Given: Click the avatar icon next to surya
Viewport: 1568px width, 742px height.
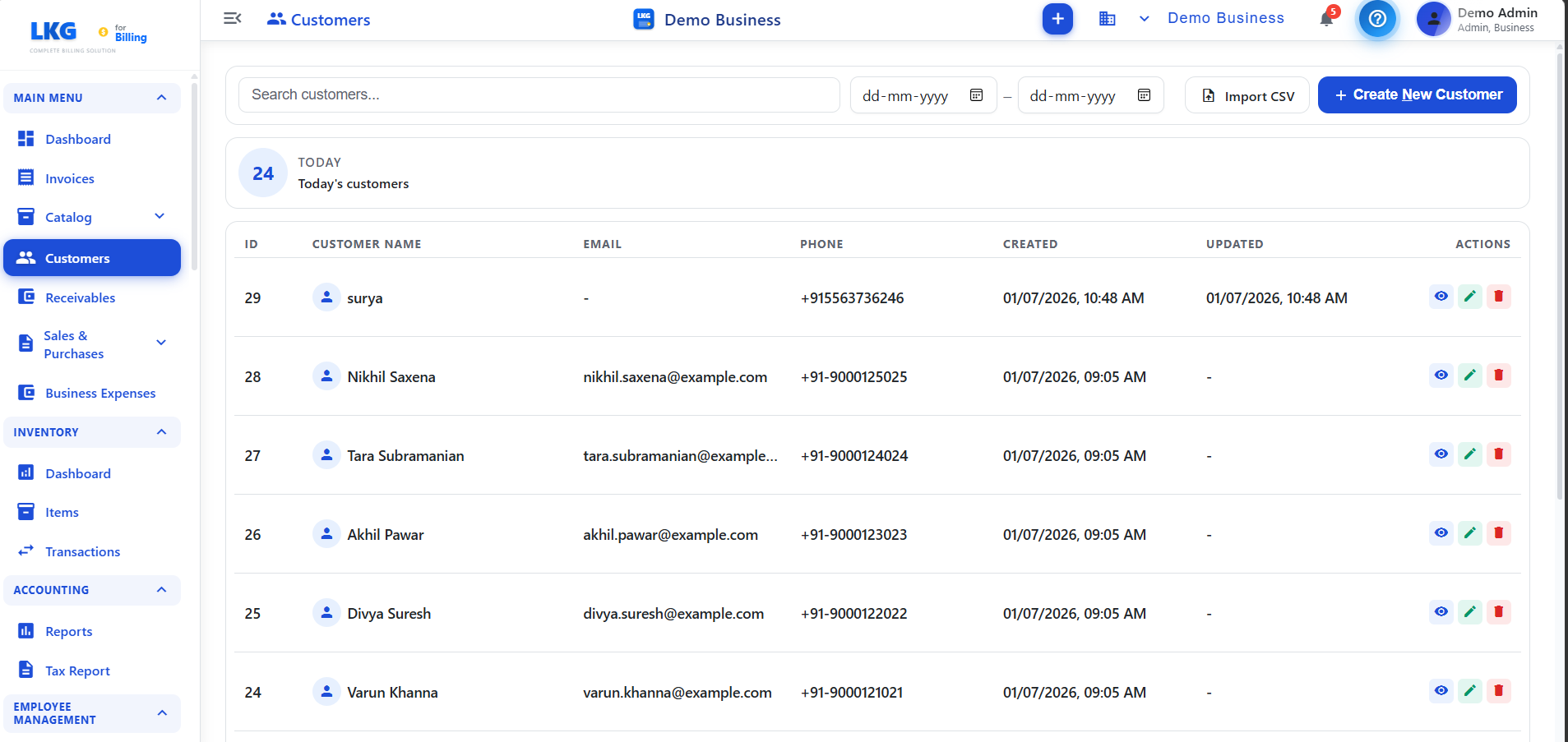Looking at the screenshot, I should click(326, 297).
